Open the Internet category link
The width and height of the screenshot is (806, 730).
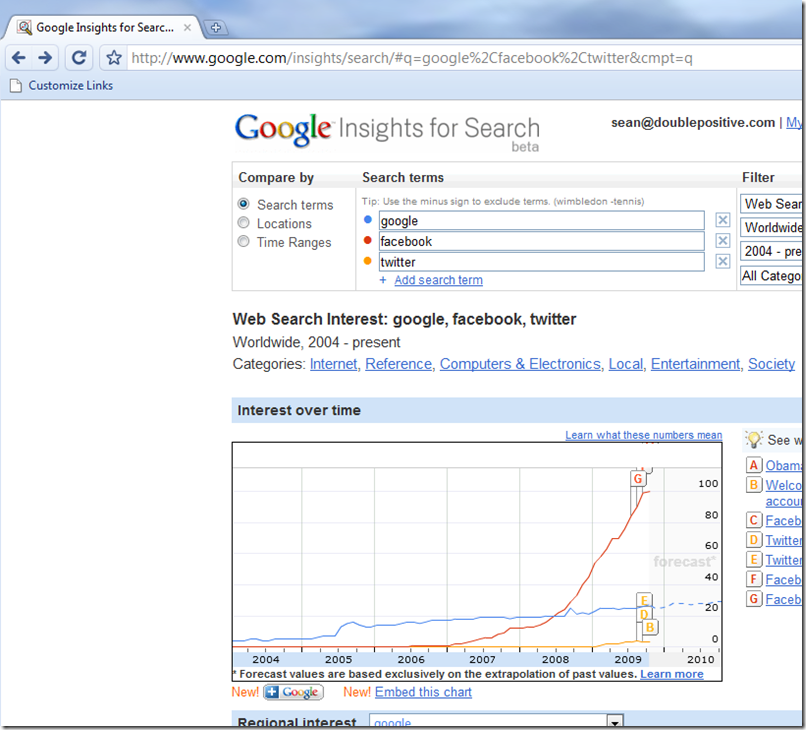pos(333,364)
